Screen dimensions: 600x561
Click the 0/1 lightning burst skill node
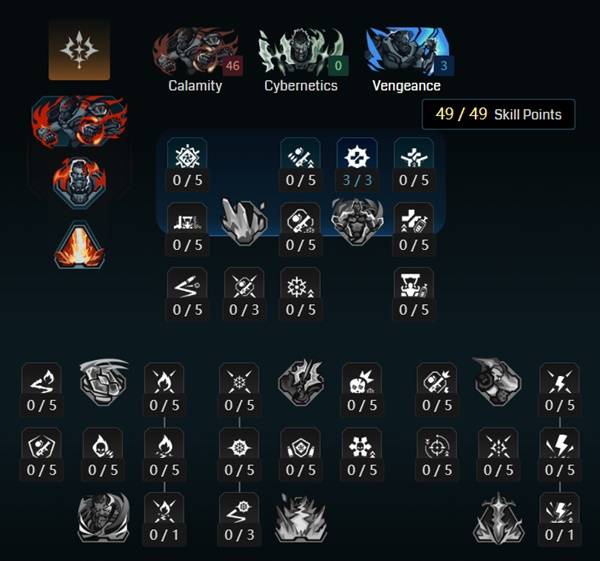(559, 519)
